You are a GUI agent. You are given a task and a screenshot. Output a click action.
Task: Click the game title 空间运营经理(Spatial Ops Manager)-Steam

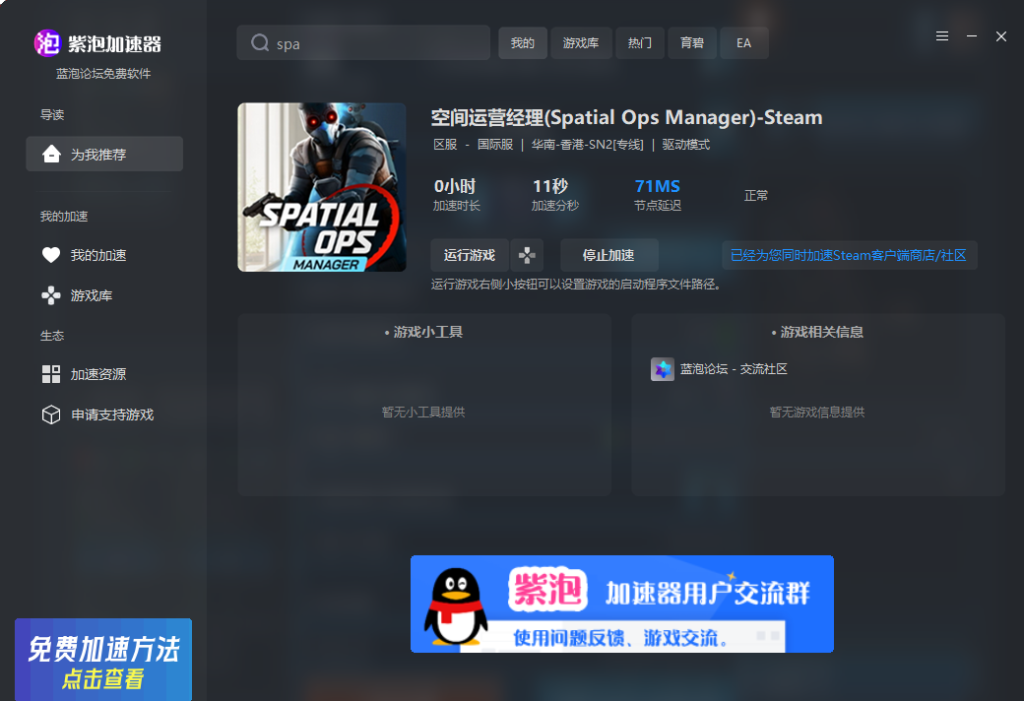(626, 117)
